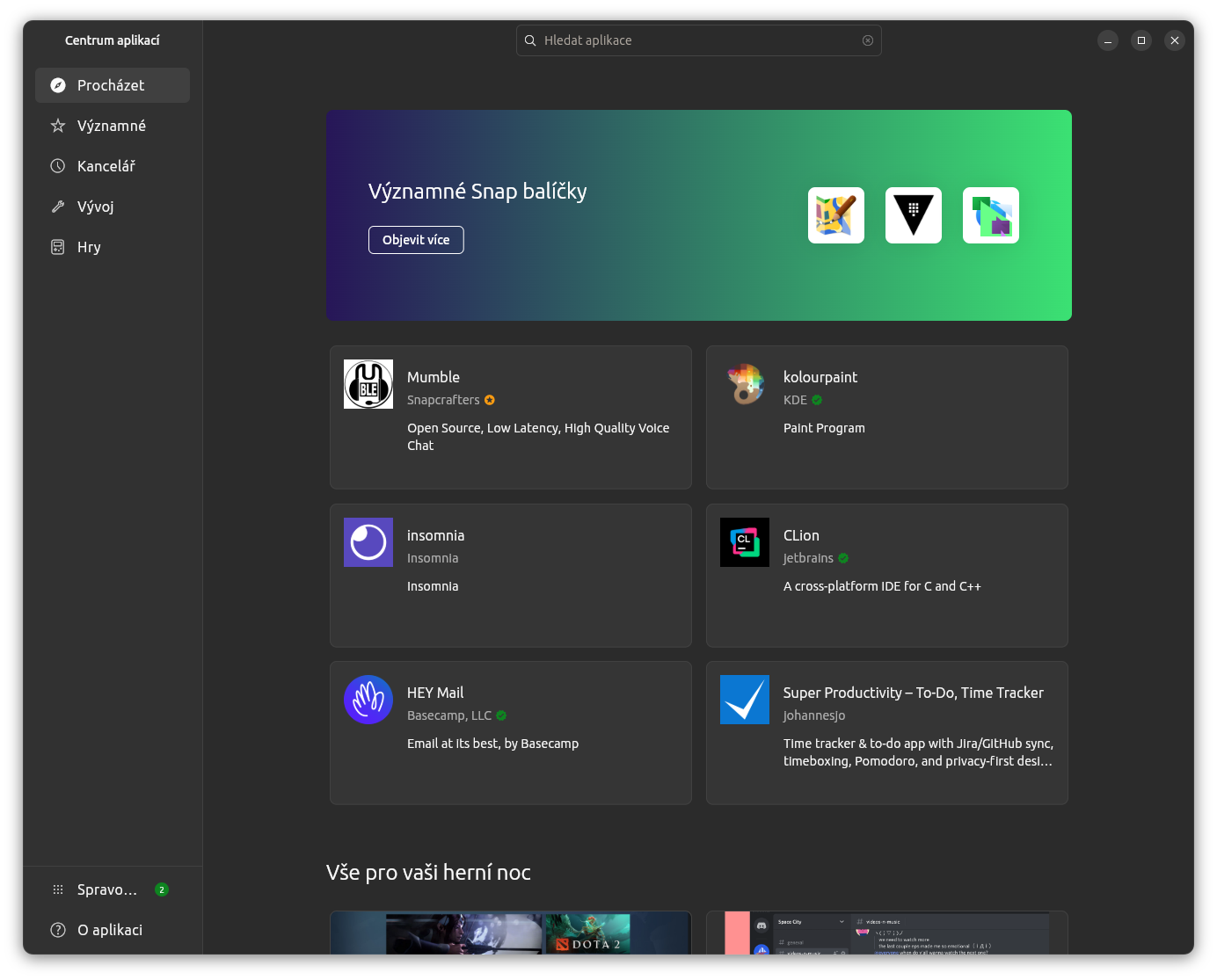This screenshot has width=1217, height=980.
Task: Click the grid icon beside Spravovat
Action: tap(58, 889)
